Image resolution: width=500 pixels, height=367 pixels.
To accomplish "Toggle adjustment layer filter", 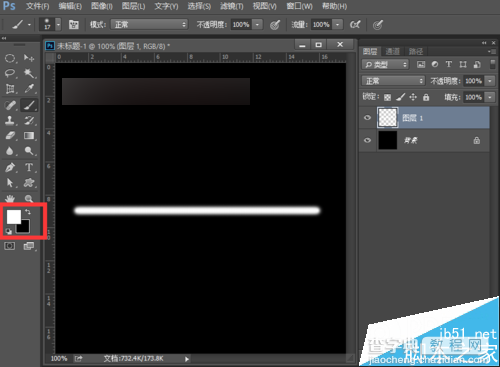I will pyautogui.click(x=435, y=64).
